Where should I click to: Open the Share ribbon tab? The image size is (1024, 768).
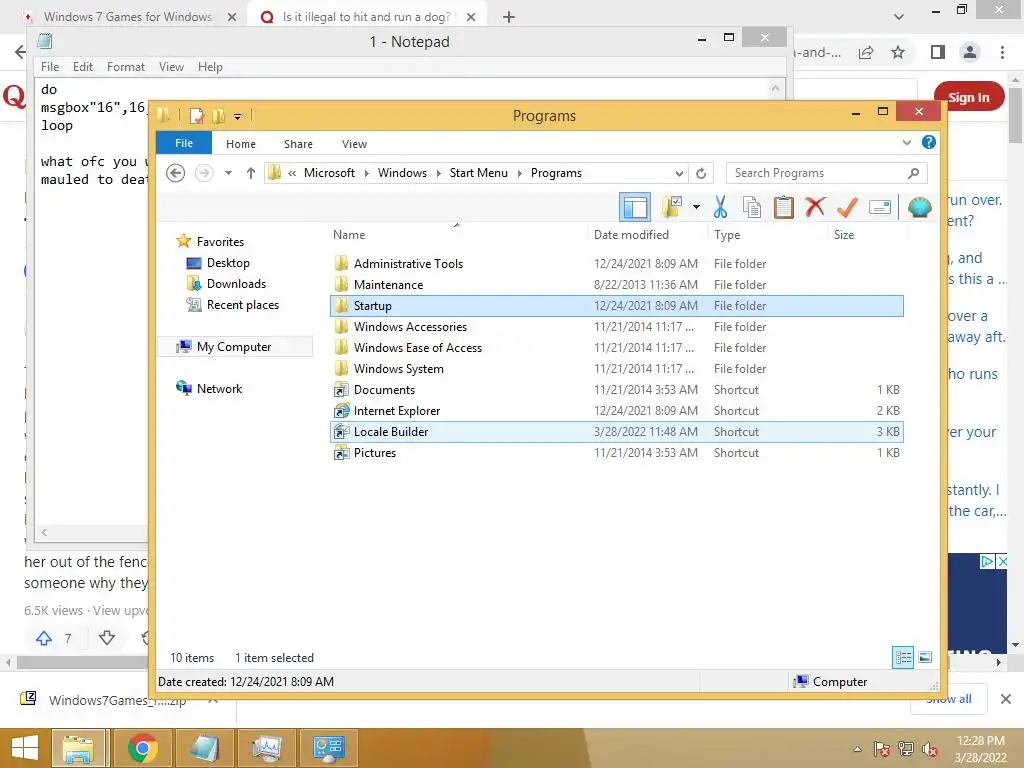[298, 144]
